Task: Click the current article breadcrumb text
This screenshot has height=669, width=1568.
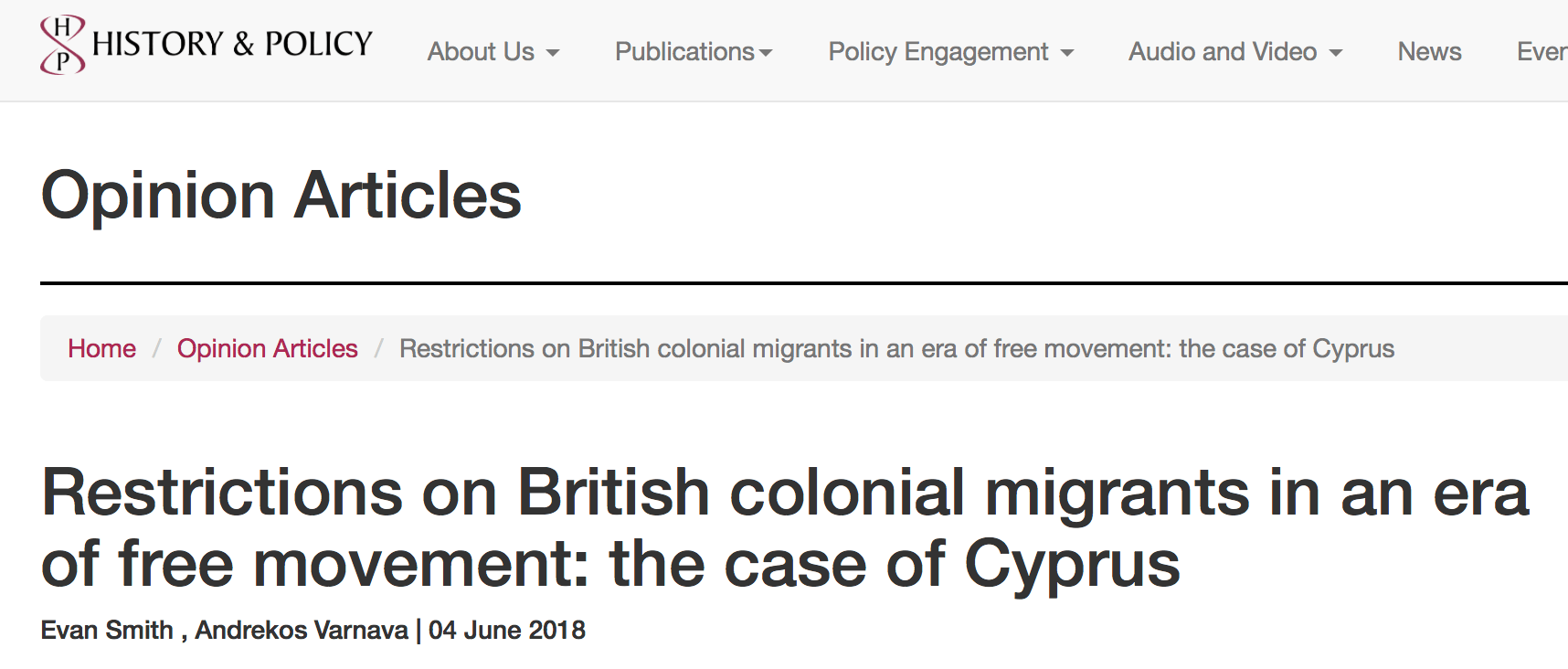Action: click(x=896, y=349)
